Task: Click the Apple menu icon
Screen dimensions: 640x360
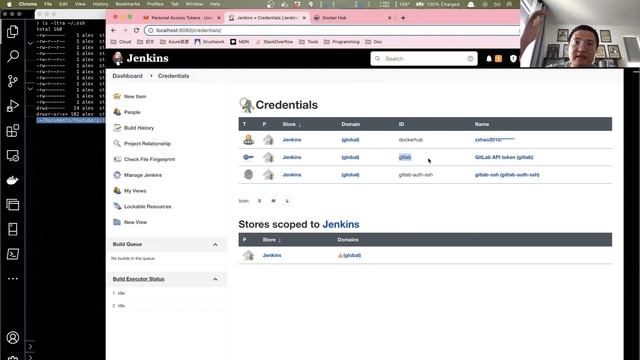Action: [9, 4]
